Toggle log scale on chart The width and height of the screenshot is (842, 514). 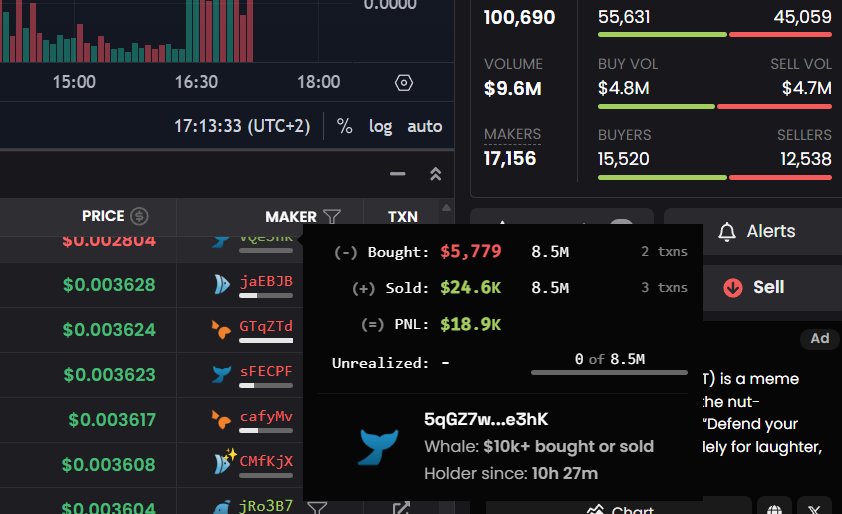(x=380, y=127)
